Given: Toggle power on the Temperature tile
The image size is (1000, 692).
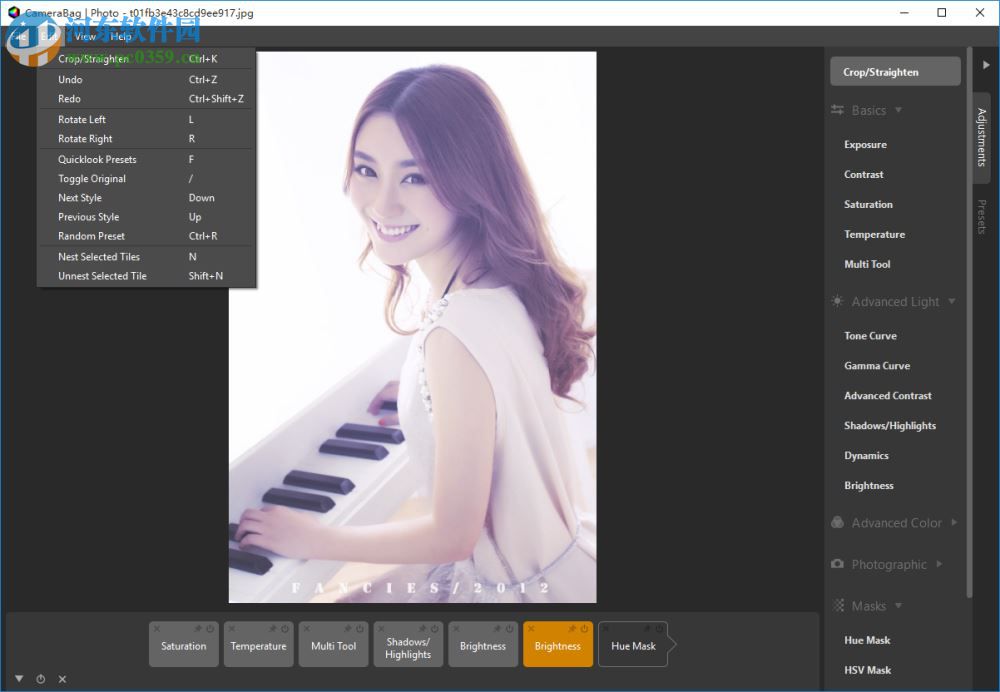Looking at the screenshot, I should (x=284, y=628).
